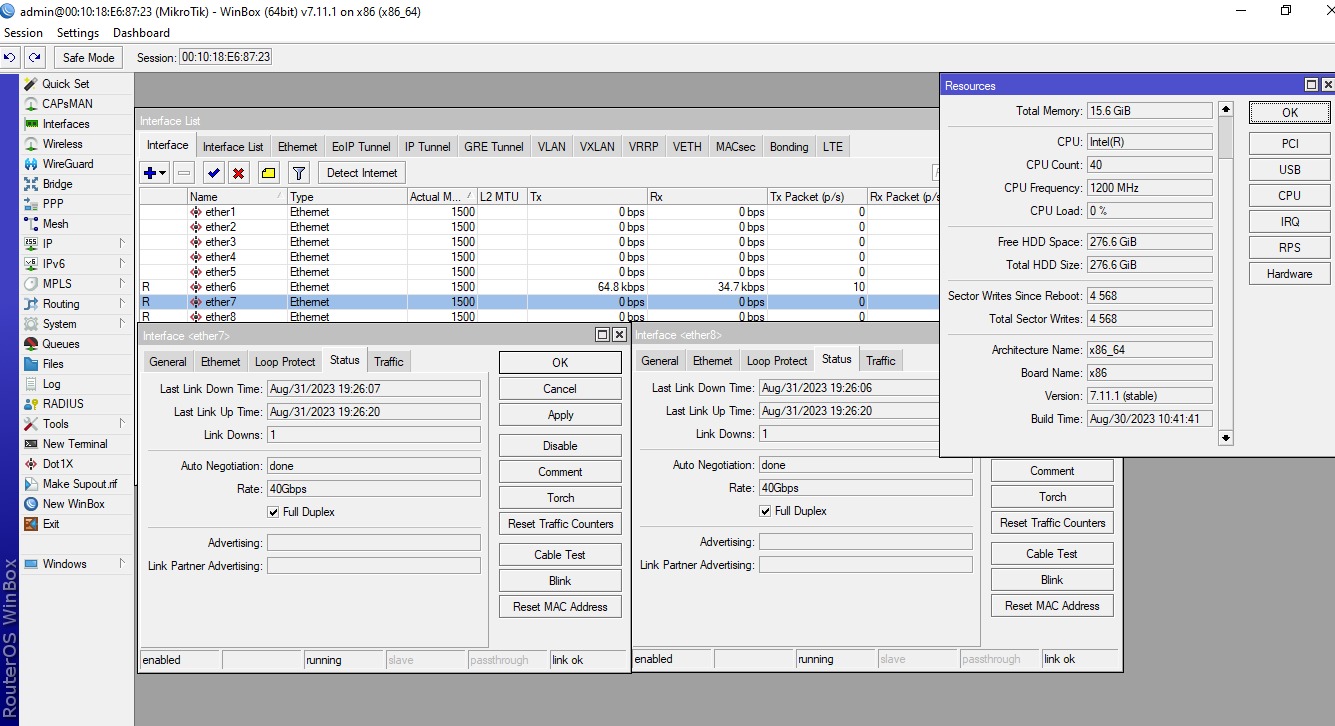Viewport: 1335px width, 726px height.
Task: Click the Make Supout.rif file icon
Action: (31, 484)
